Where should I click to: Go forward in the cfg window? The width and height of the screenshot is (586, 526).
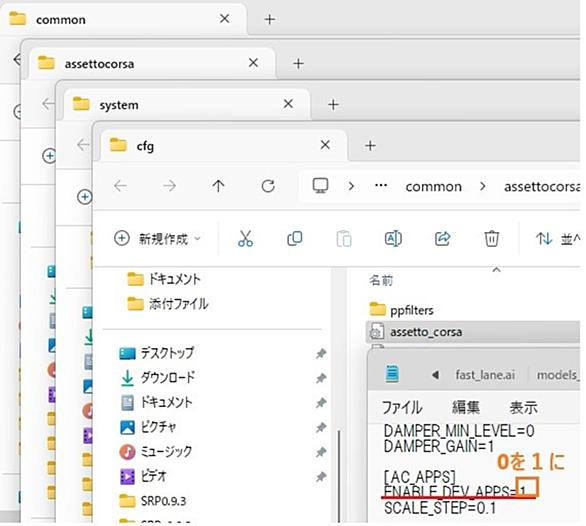coord(169,185)
